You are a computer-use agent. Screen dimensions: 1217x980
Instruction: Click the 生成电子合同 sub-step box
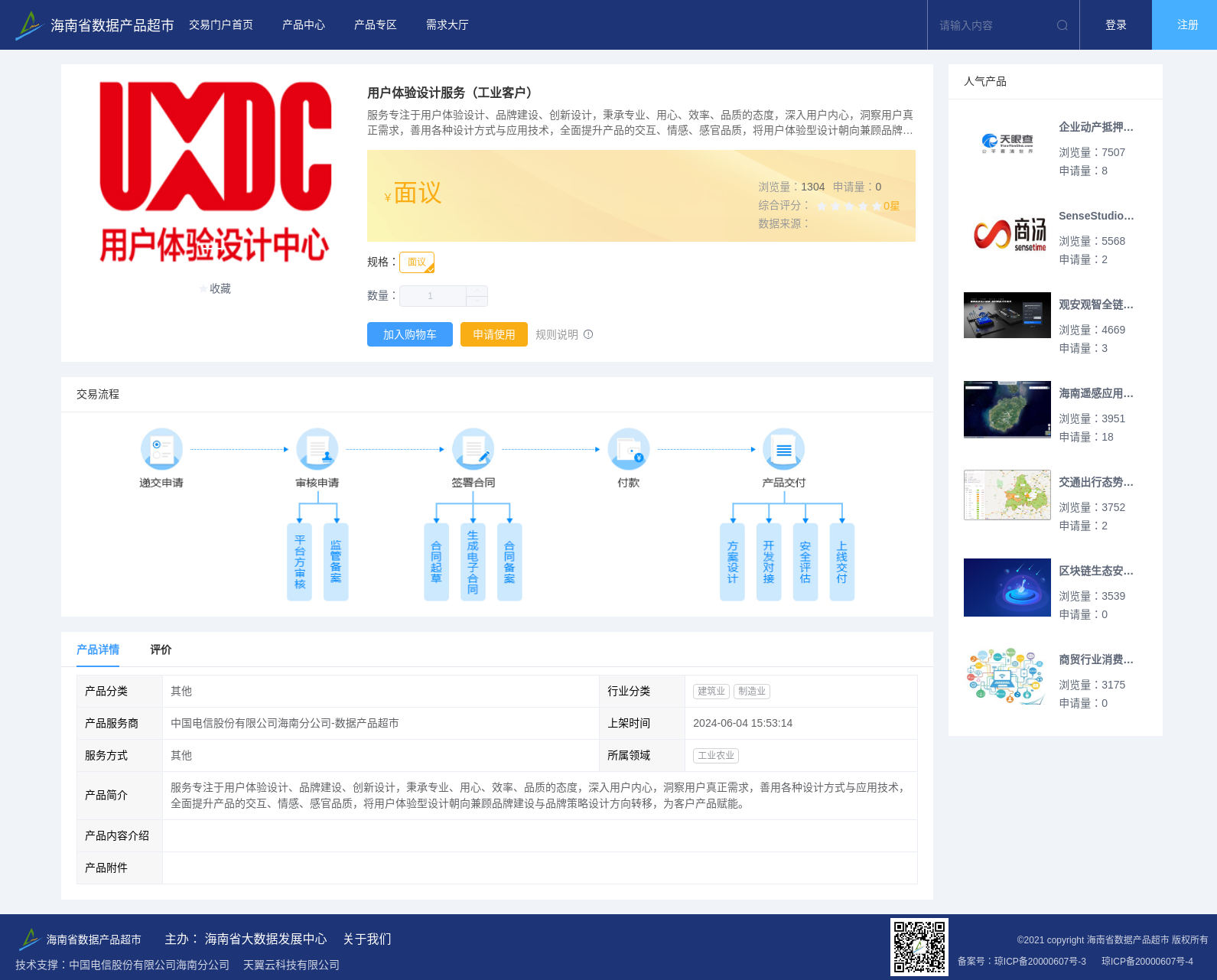[x=473, y=562]
